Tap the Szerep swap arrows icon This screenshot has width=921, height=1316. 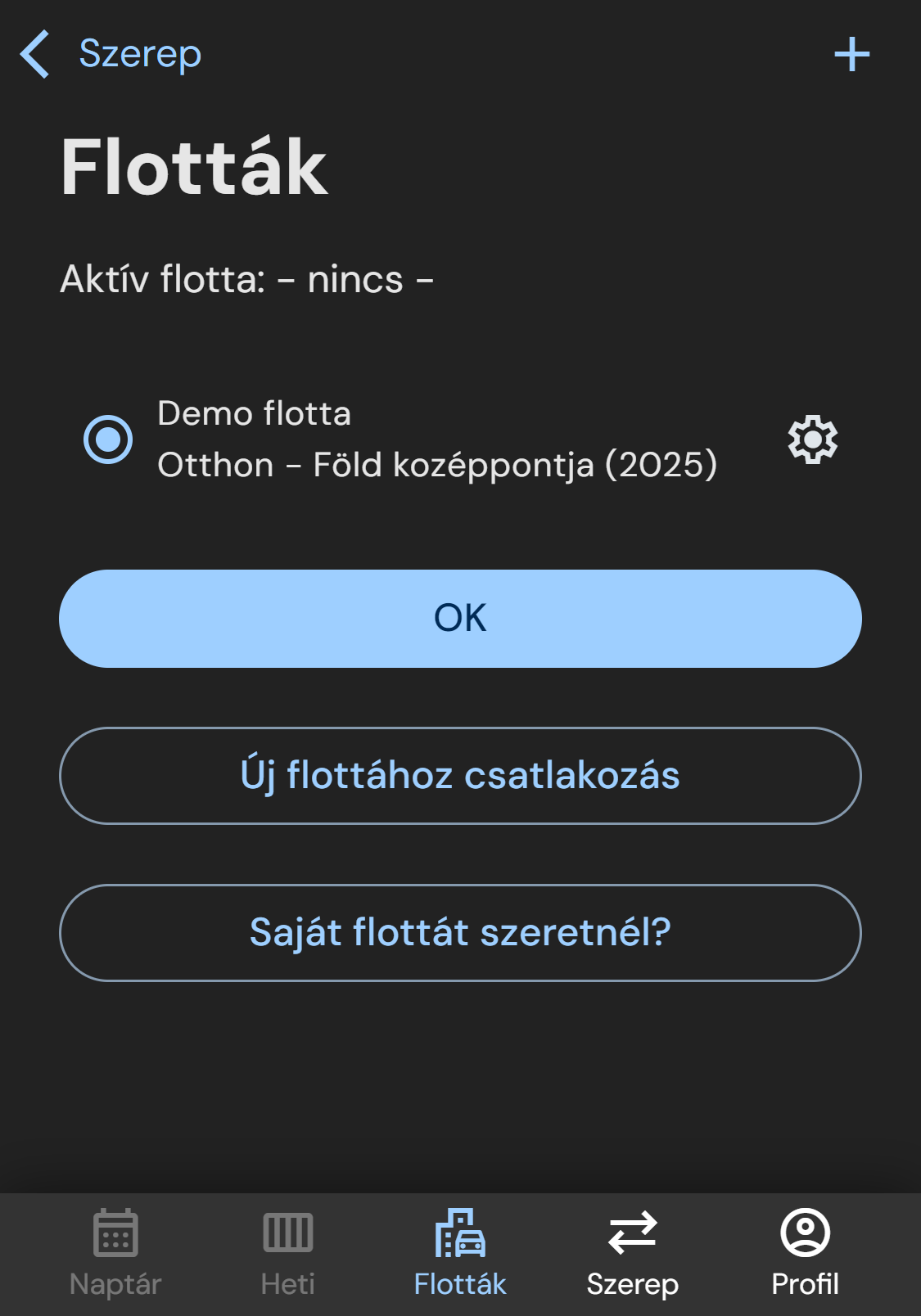(632, 1232)
